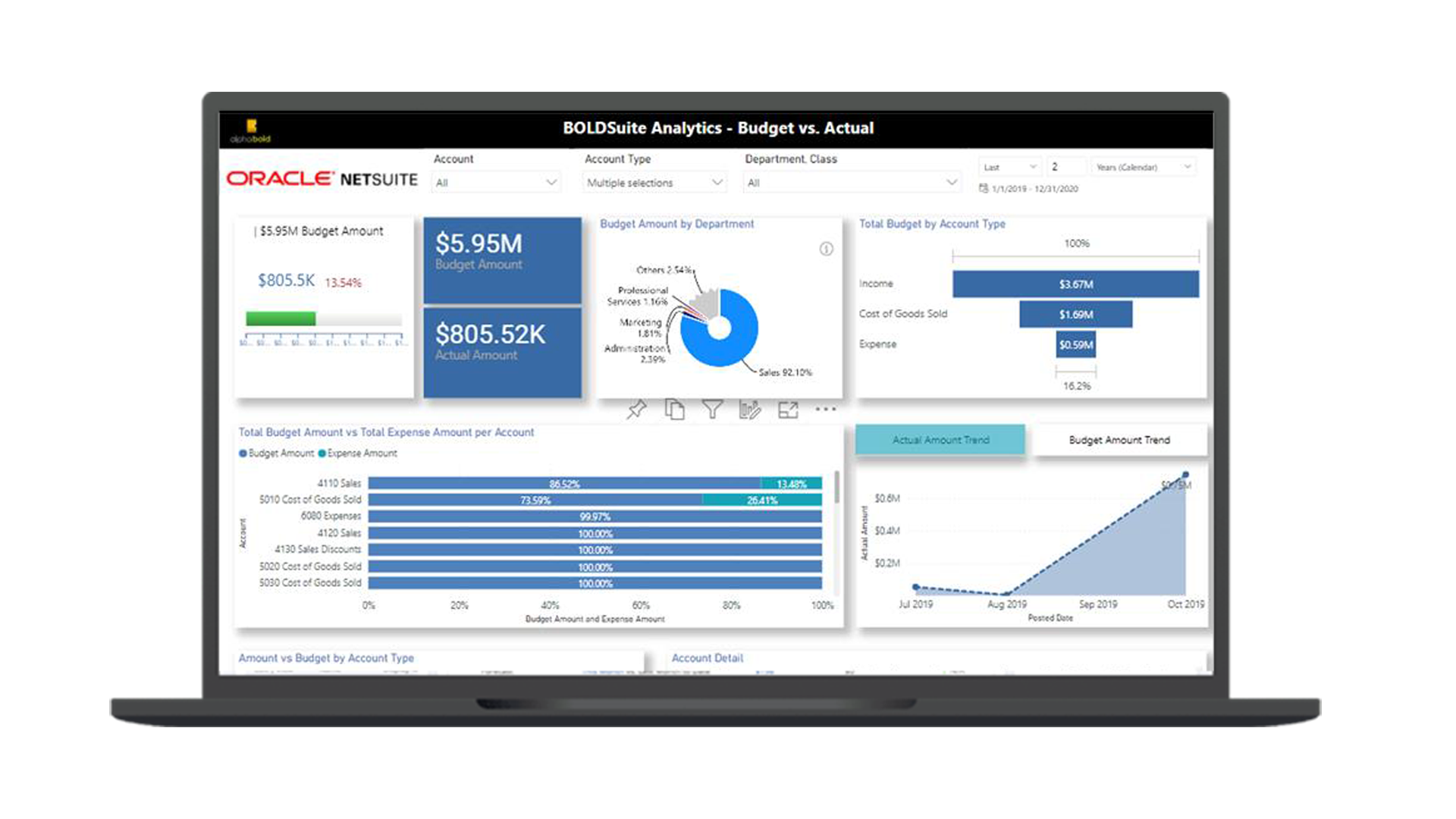Click the edit chart pencil icon
This screenshot has height=819, width=1456.
coord(749,409)
